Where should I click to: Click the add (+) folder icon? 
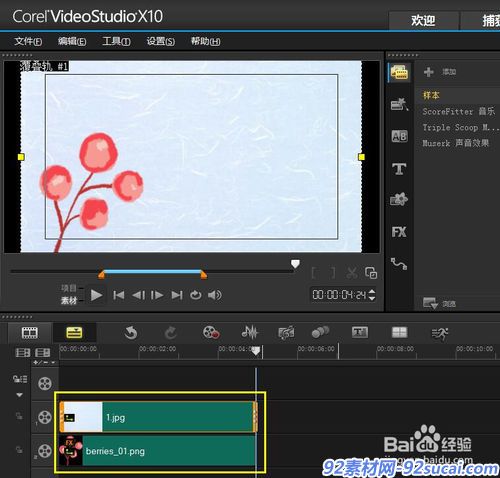(429, 71)
